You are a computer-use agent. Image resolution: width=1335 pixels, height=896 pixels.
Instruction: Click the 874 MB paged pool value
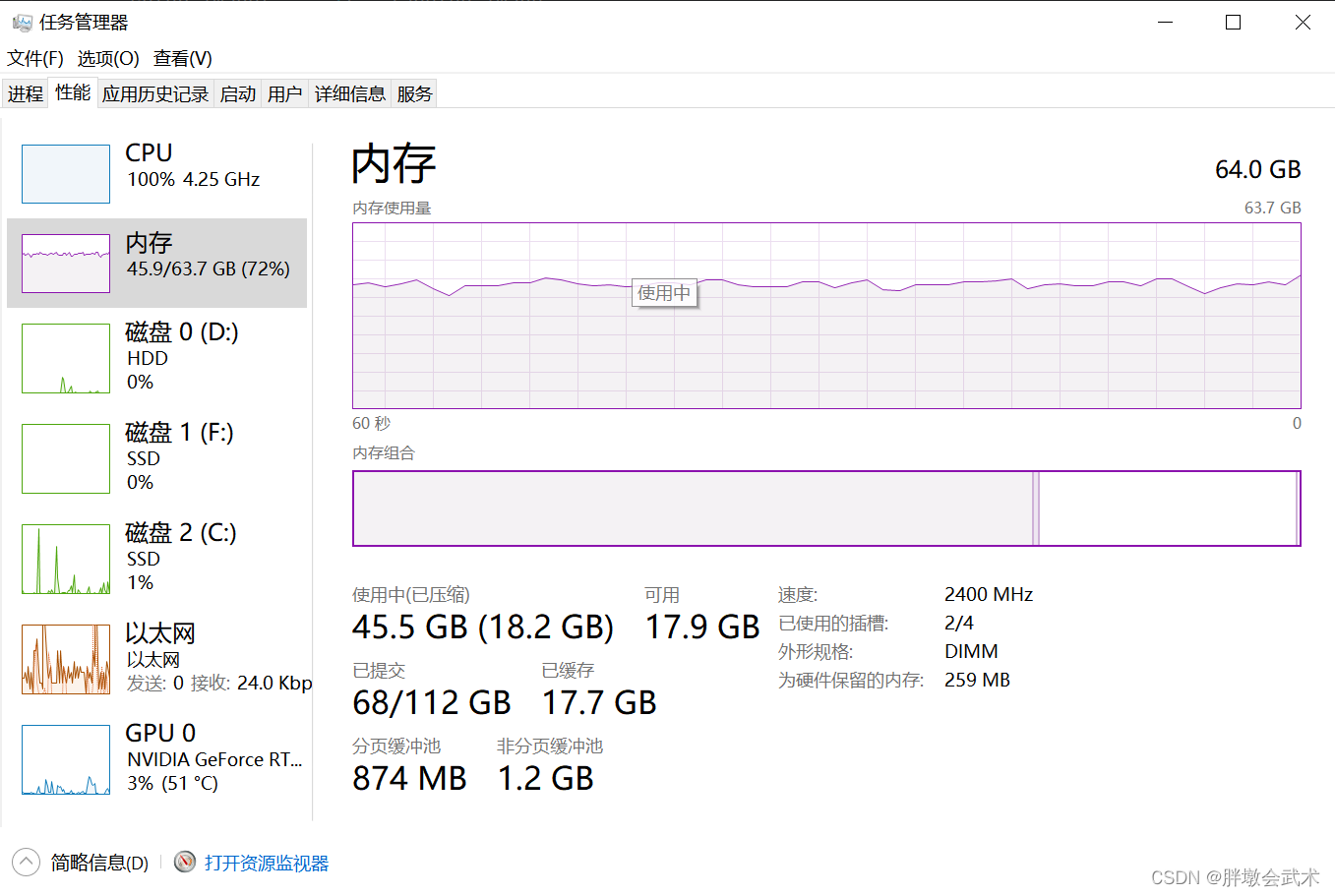pyautogui.click(x=409, y=778)
